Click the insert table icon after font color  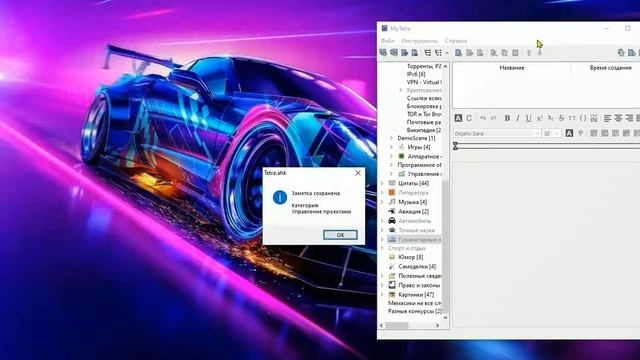593,133
